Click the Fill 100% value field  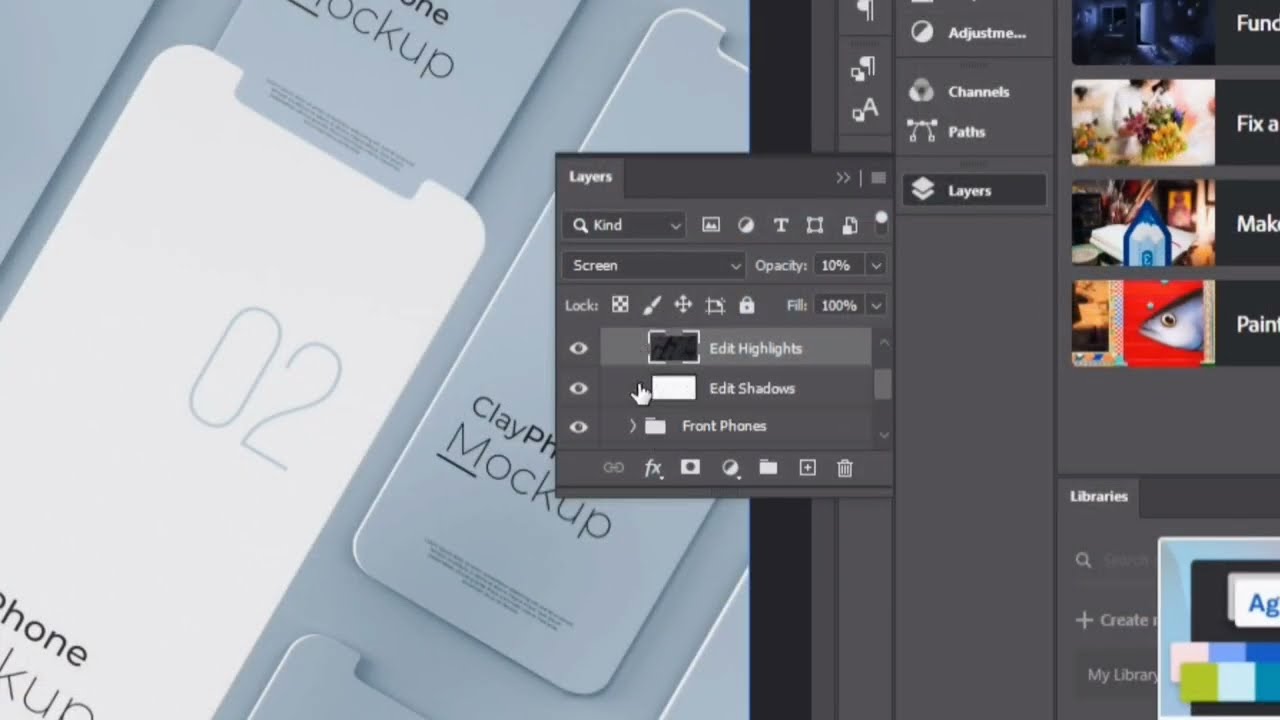point(838,305)
